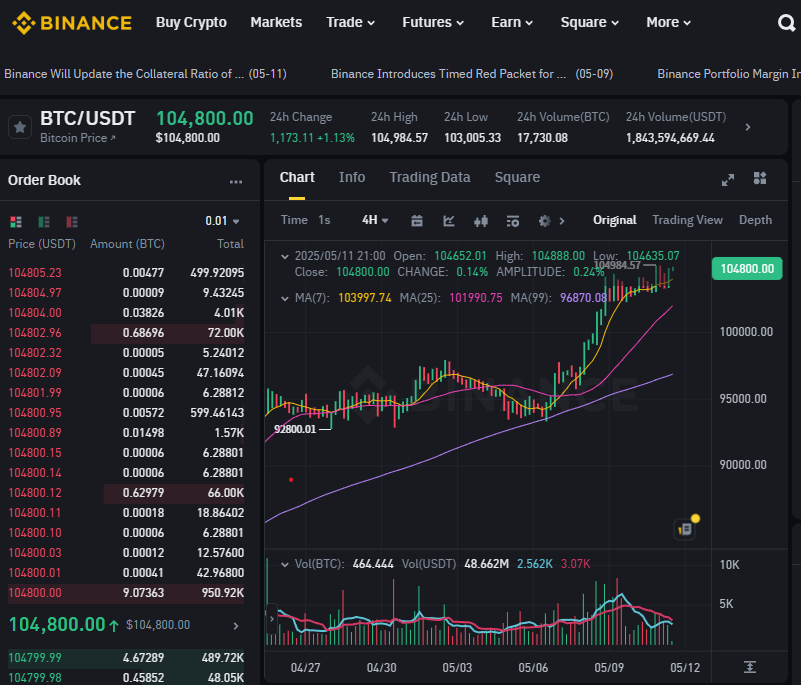Click the Total column header
801x685 pixels.
pos(230,244)
